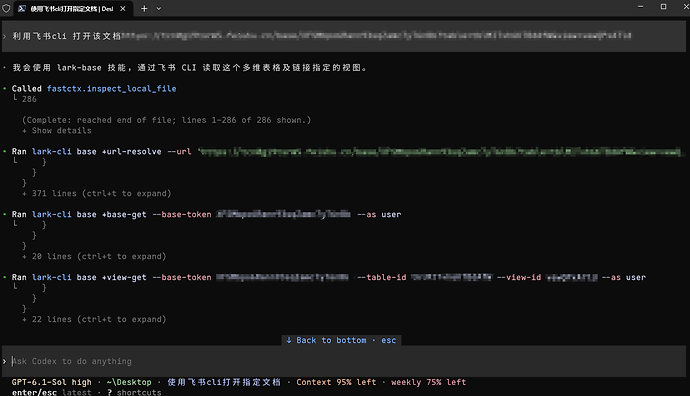Click the weekly 75% left status text
The width and height of the screenshot is (690, 396).
coord(429,382)
